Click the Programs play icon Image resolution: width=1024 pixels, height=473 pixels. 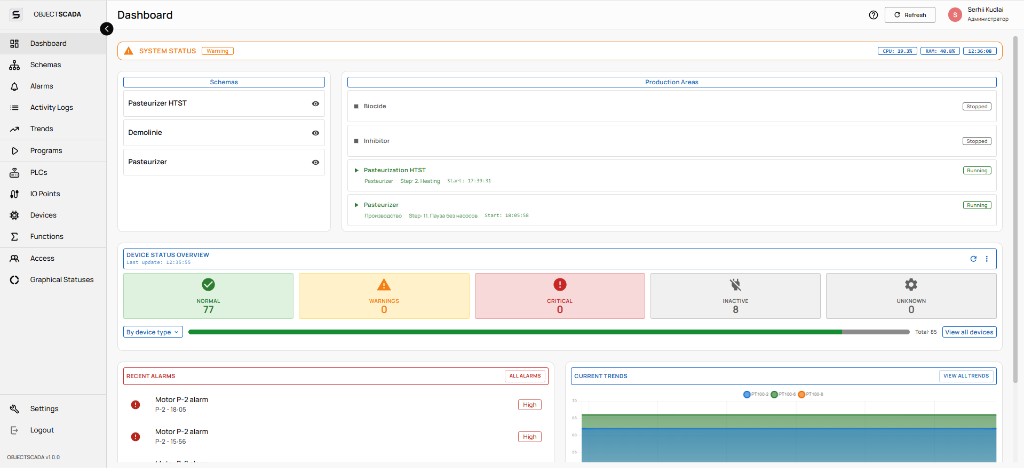click(14, 151)
